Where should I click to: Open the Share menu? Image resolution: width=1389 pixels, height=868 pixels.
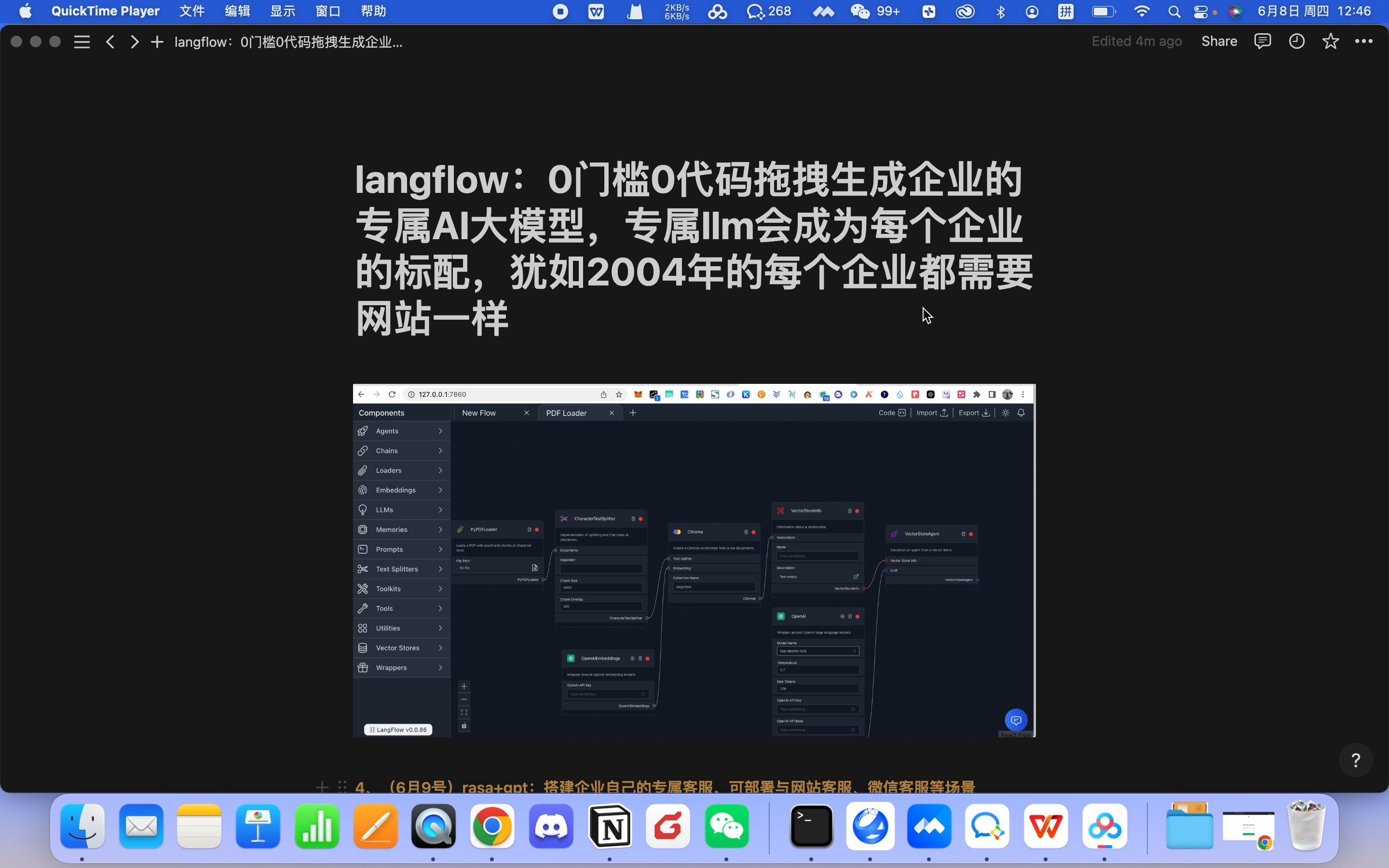[1219, 41]
